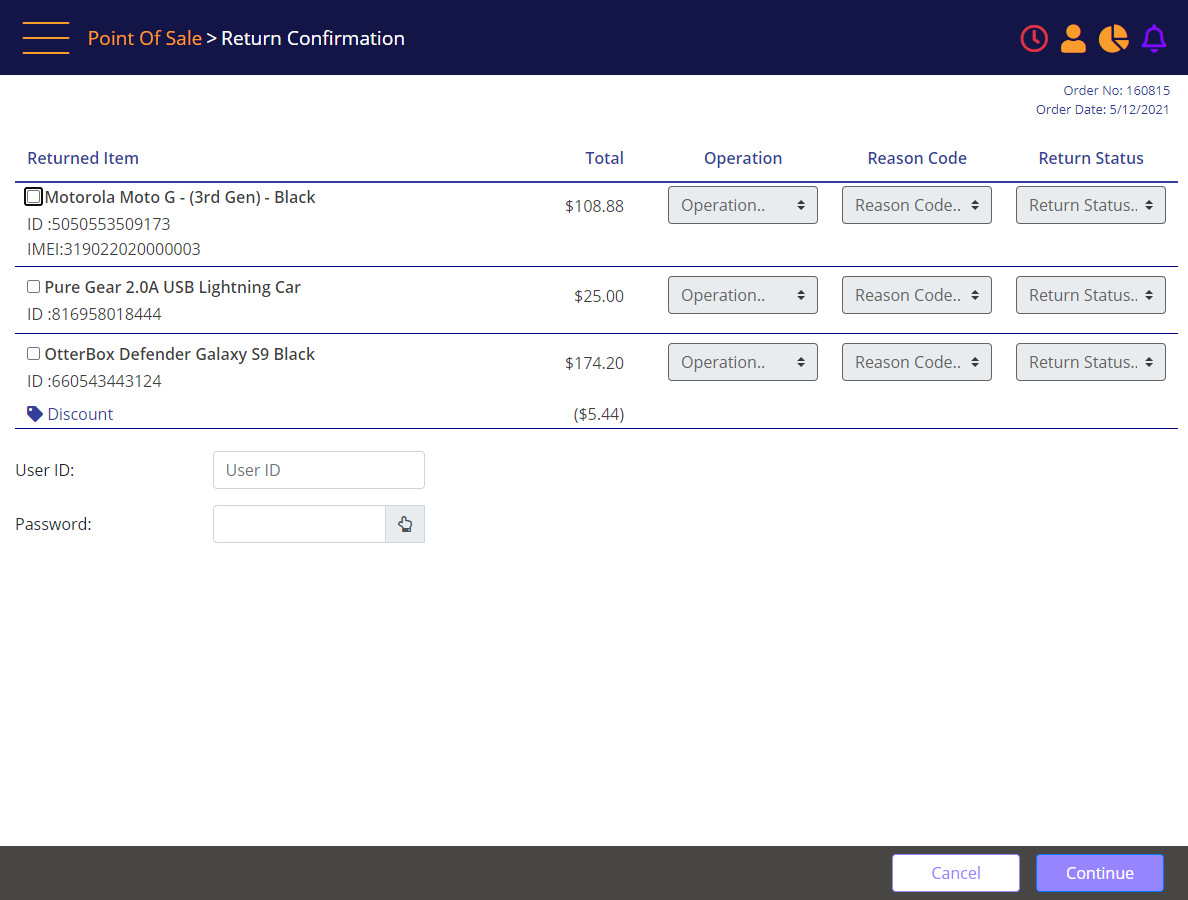Click the Order No: 160815 text
The image size is (1188, 900).
pos(1116,90)
